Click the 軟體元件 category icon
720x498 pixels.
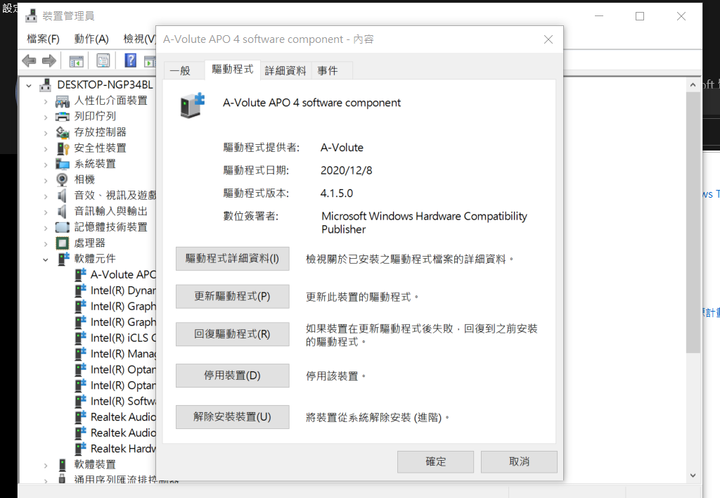pyautogui.click(x=63, y=258)
